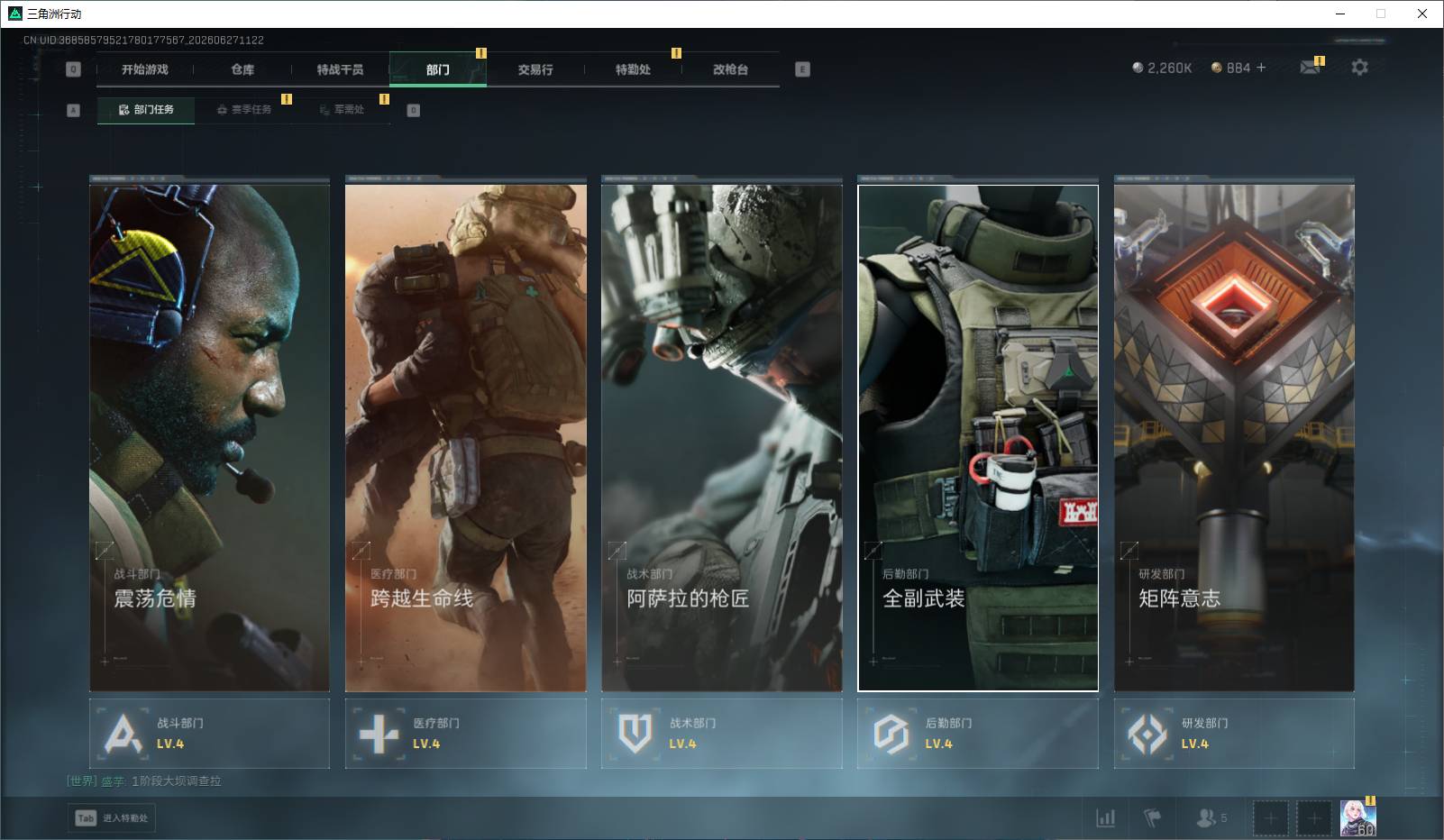Open the 全副武装 logistics department card

click(978, 438)
